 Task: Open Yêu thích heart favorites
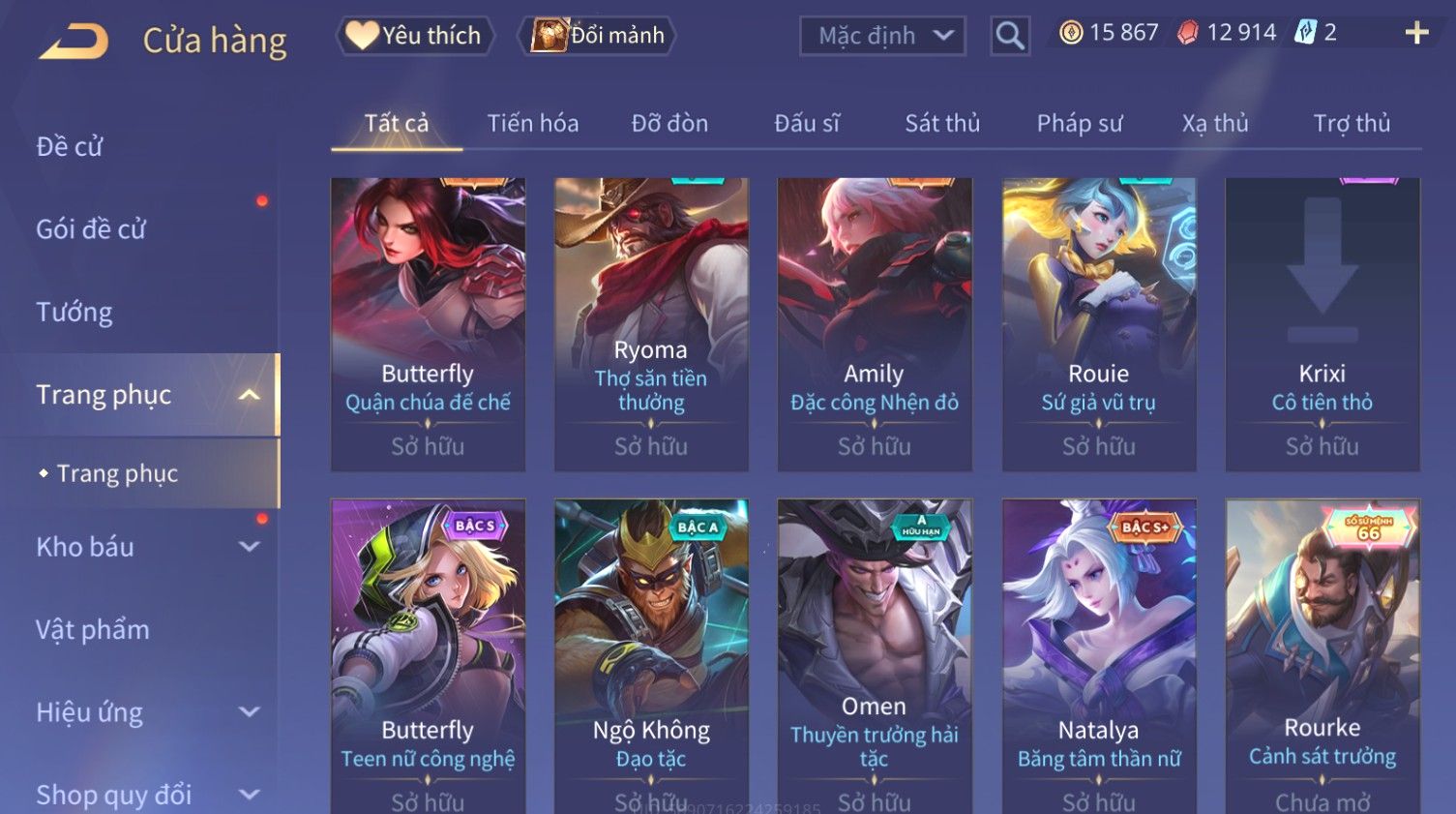tap(414, 36)
